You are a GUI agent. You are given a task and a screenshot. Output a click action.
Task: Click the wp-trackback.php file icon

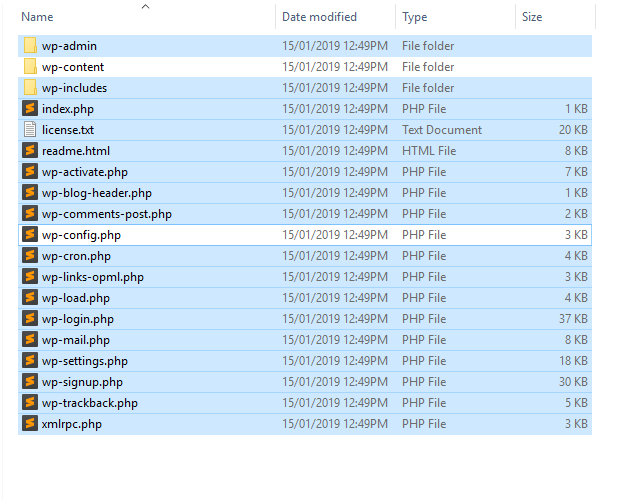point(30,402)
